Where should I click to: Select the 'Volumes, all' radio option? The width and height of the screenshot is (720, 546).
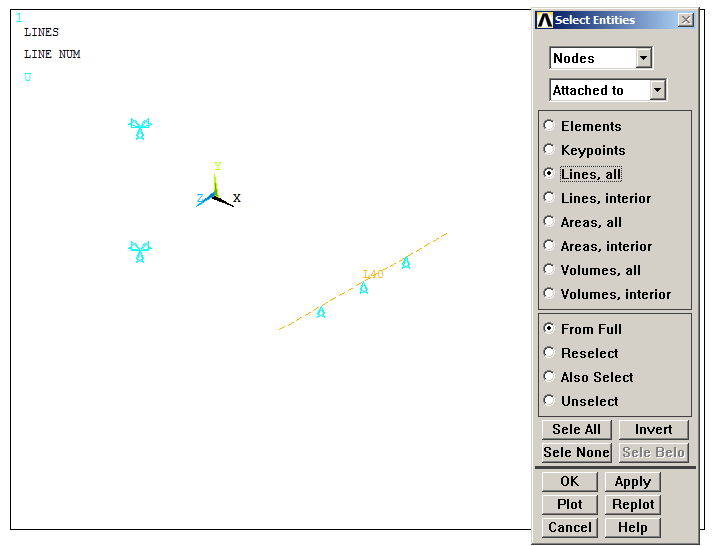[549, 269]
